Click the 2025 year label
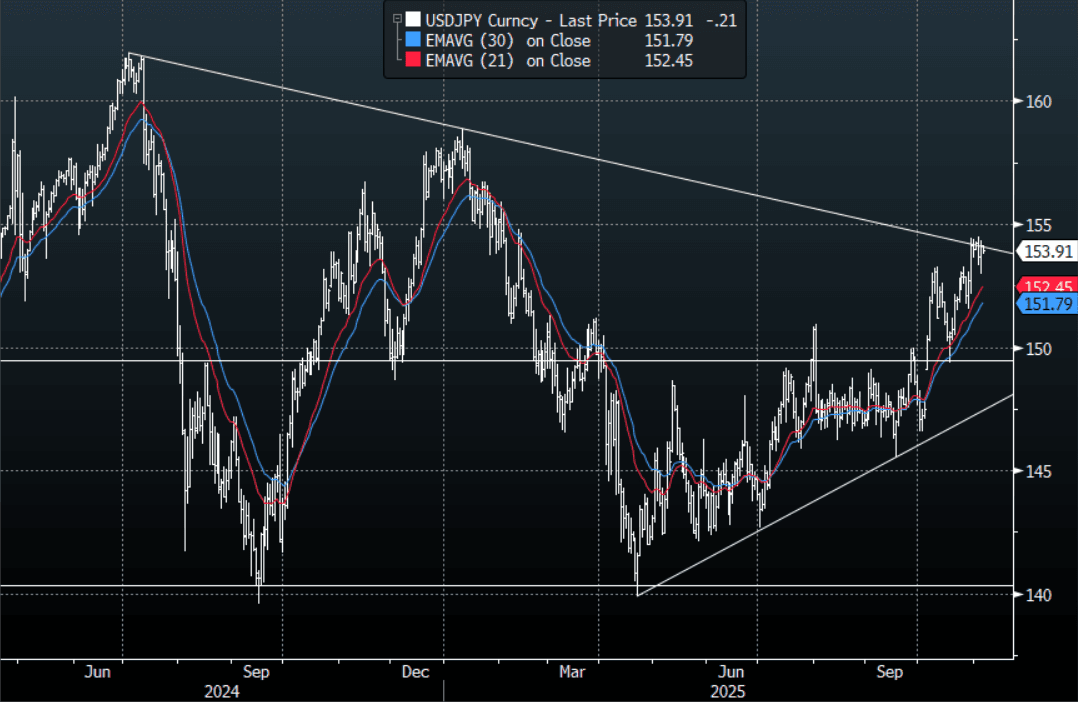Viewport: 1078px width, 702px height. (728, 692)
